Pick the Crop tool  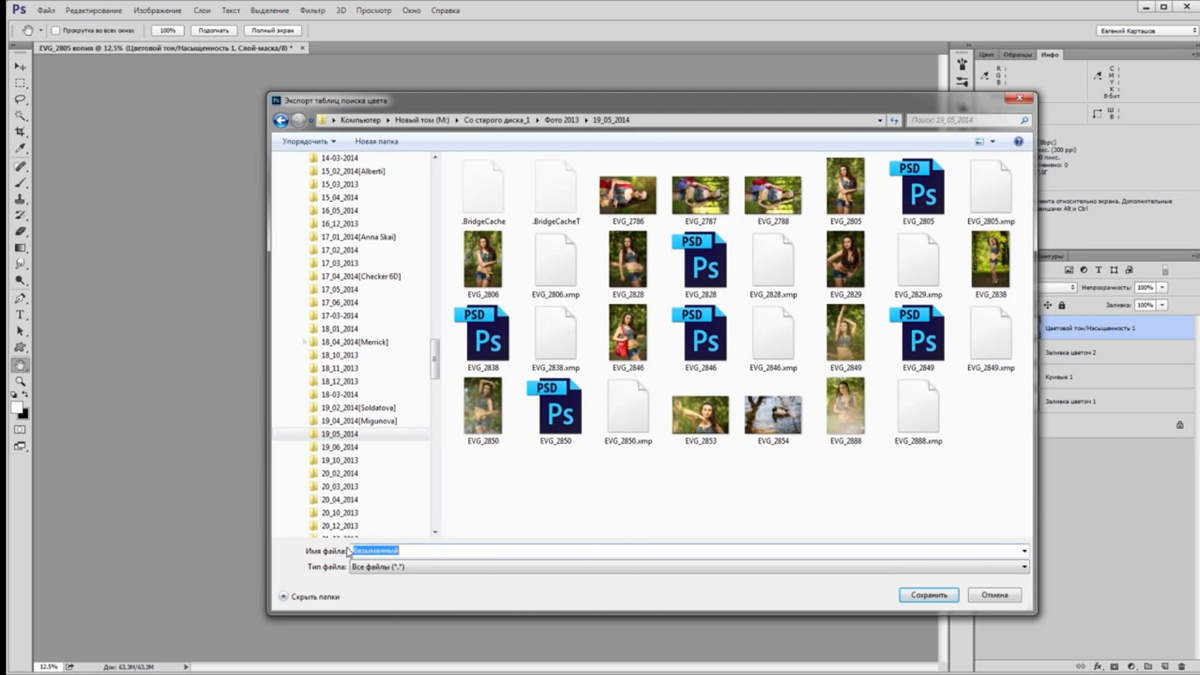tap(20, 132)
